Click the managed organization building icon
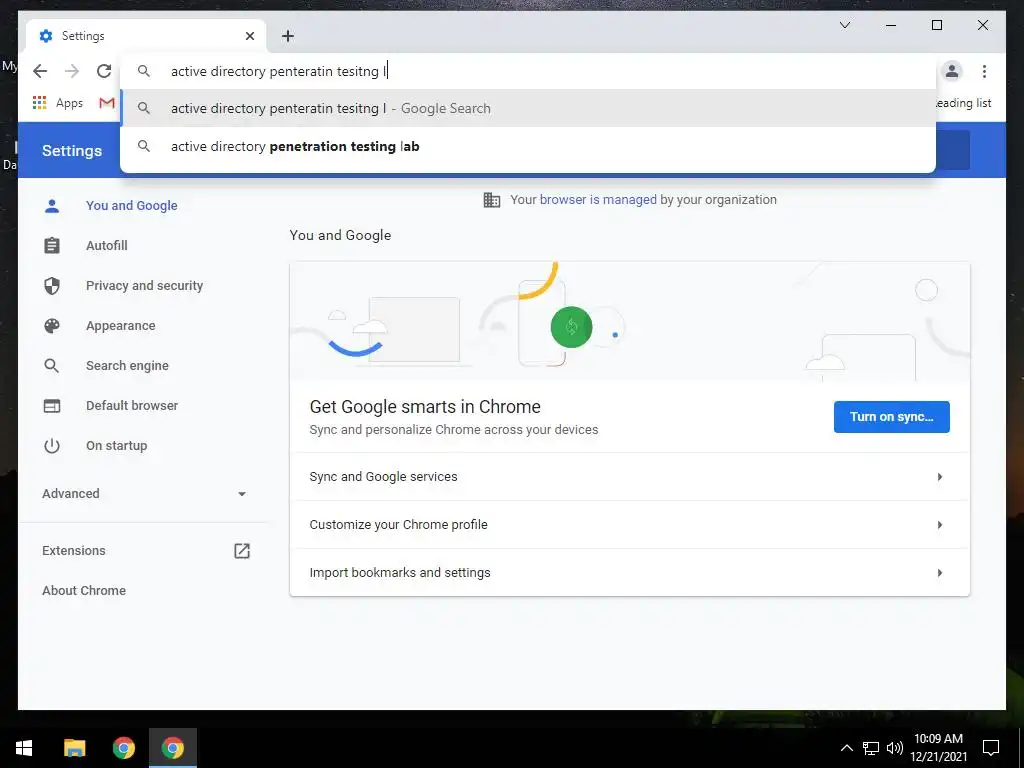 point(492,200)
